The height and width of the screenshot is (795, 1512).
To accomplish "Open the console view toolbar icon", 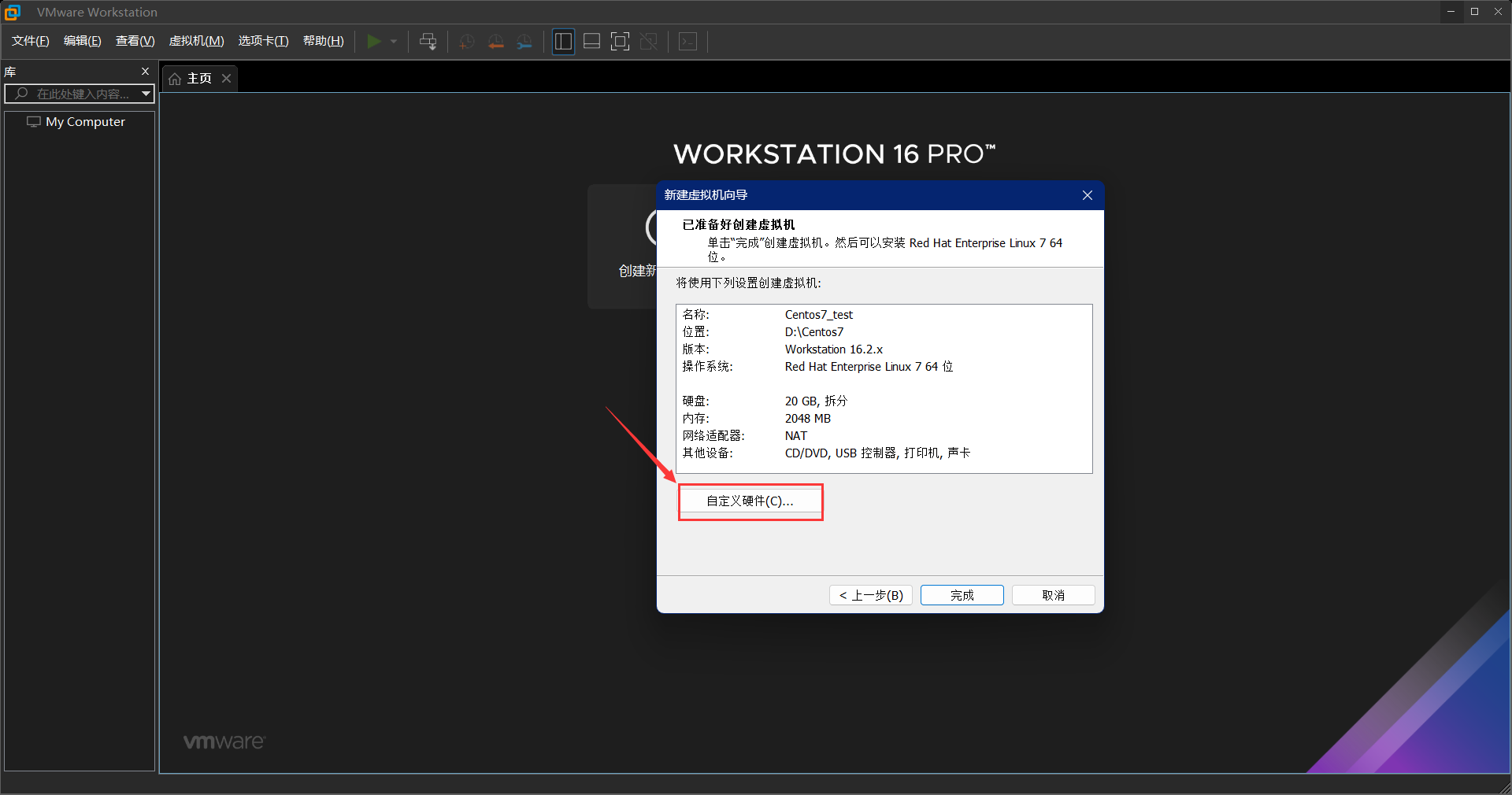I will tap(687, 41).
